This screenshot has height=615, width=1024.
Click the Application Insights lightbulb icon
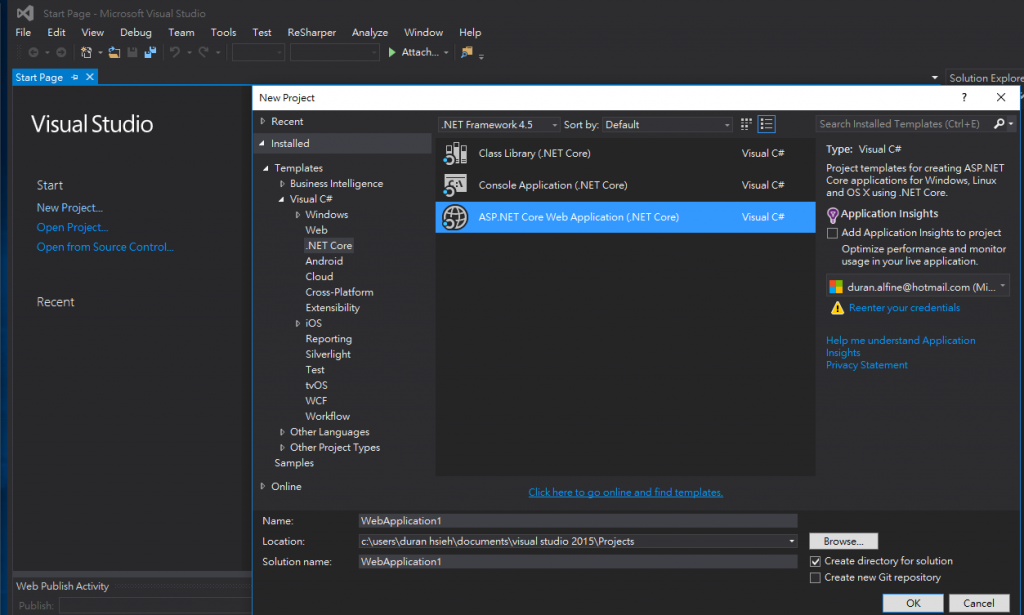tap(833, 215)
